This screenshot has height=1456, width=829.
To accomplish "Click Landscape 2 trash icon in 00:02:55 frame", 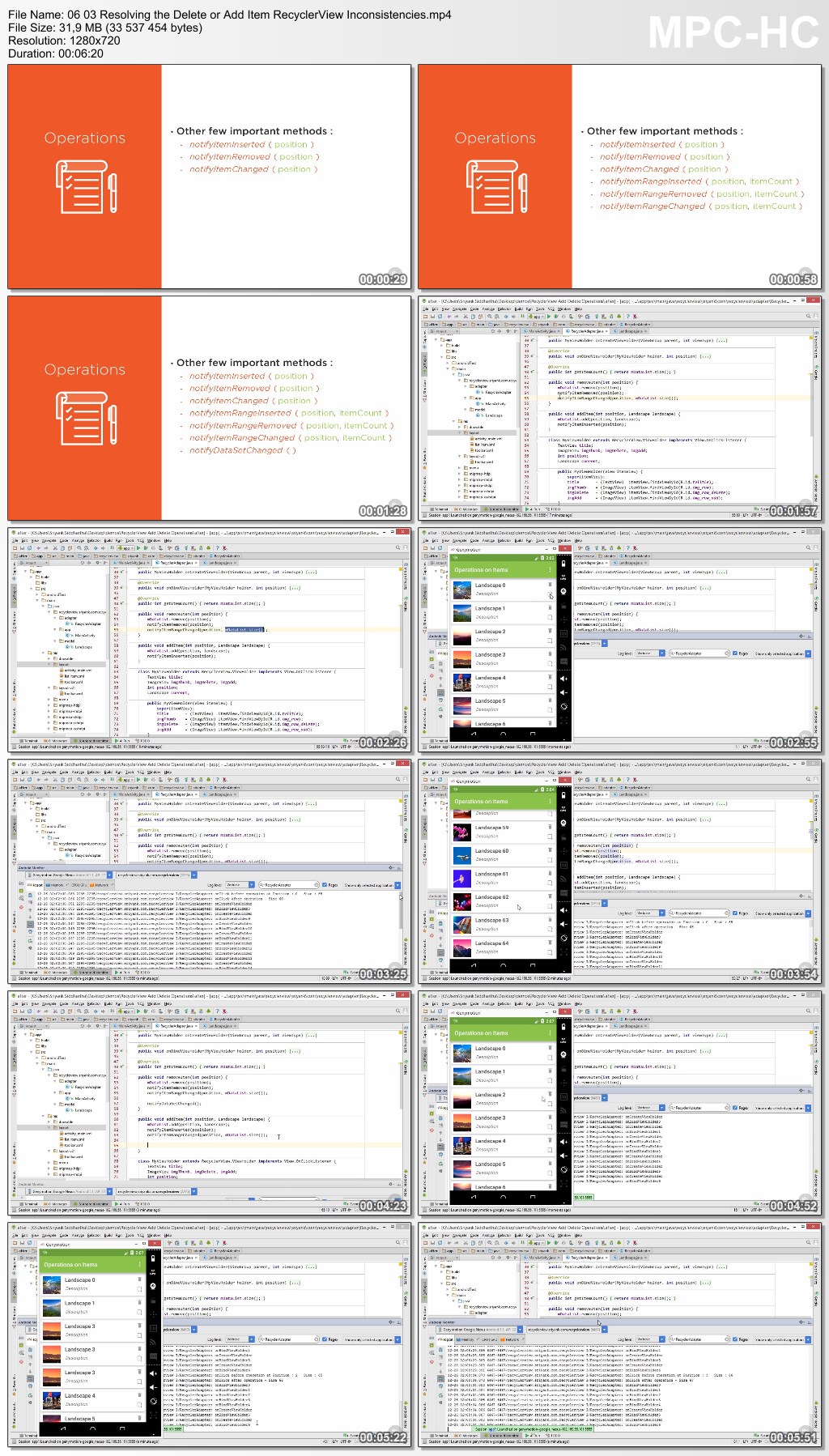I will [550, 631].
